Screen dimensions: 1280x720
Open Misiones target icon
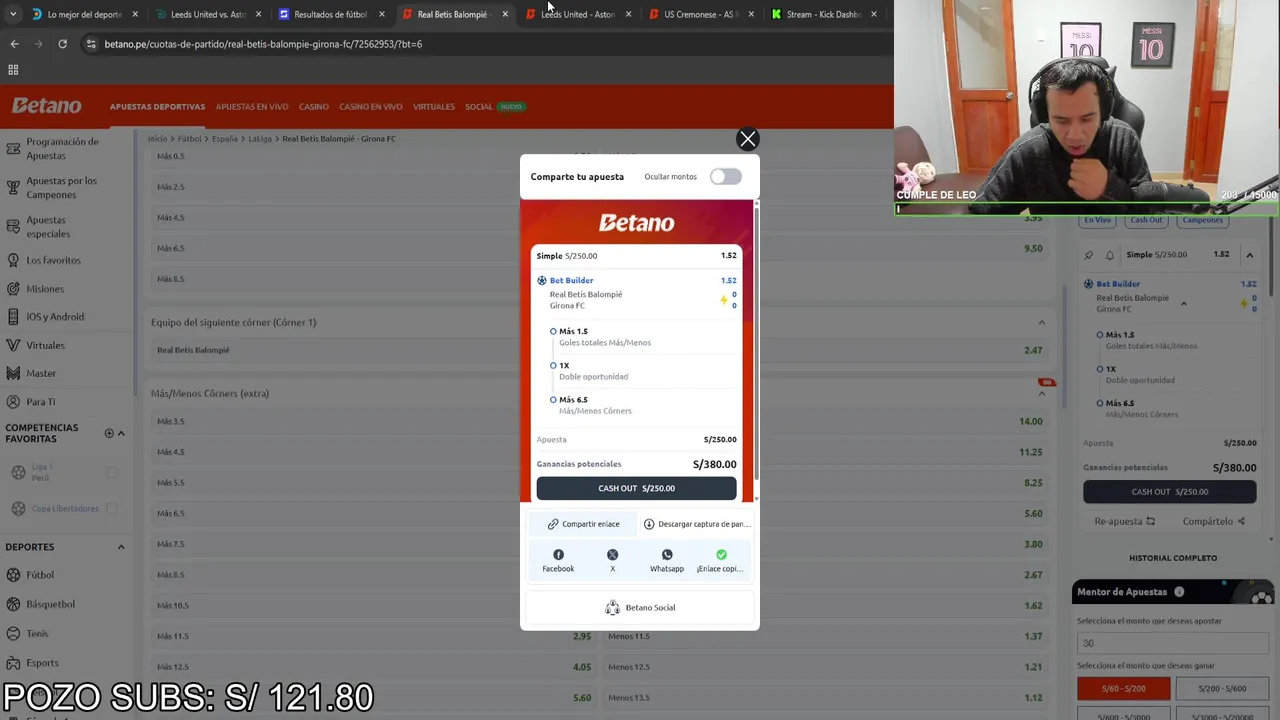pos(13,289)
